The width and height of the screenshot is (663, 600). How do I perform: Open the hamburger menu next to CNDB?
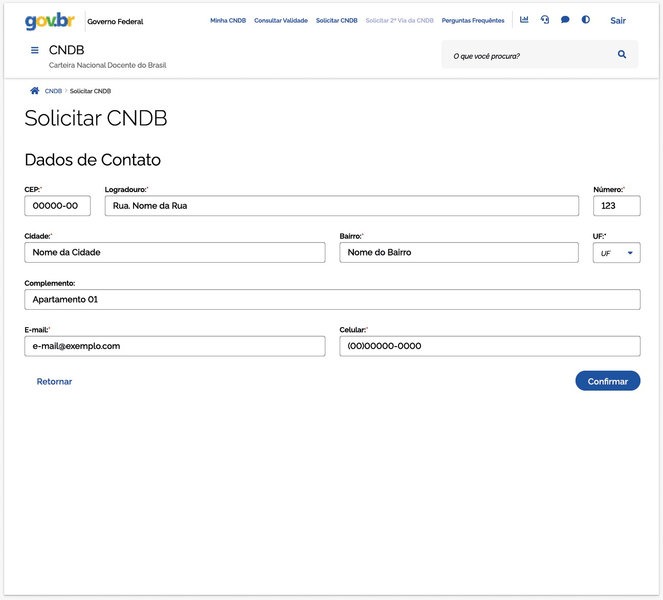(35, 50)
